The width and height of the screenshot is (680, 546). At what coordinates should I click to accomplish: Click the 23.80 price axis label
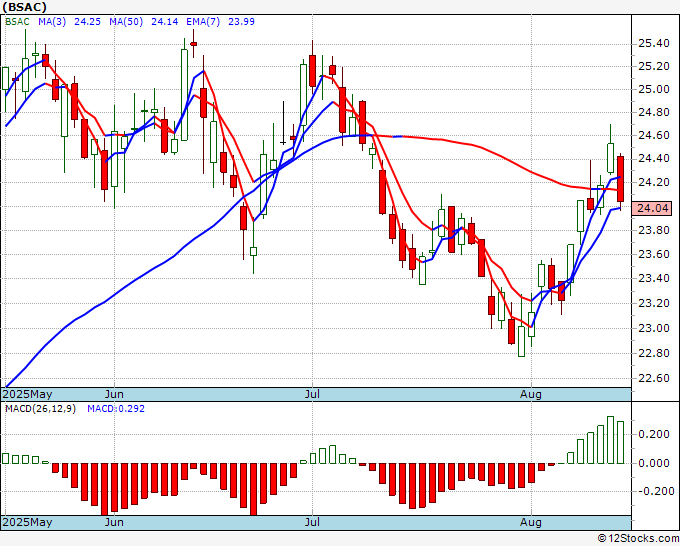tap(654, 230)
